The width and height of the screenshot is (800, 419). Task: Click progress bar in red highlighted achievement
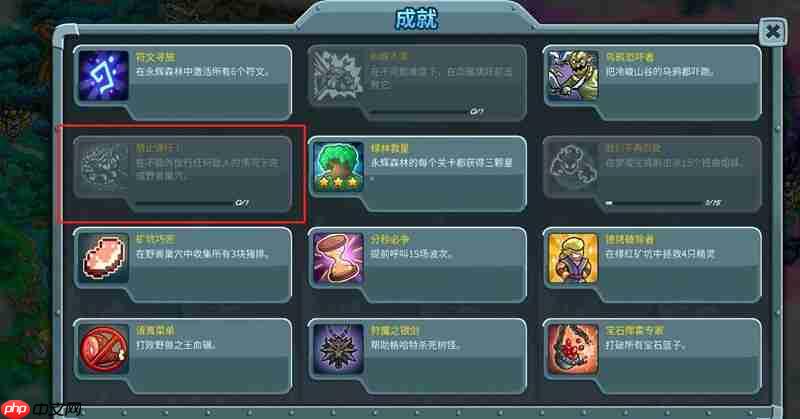184,203
